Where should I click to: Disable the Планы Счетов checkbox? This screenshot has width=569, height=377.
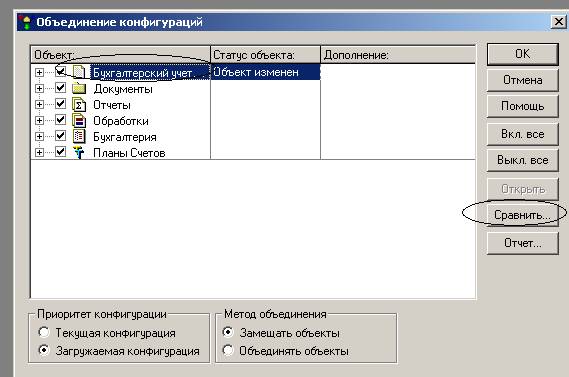[60, 152]
